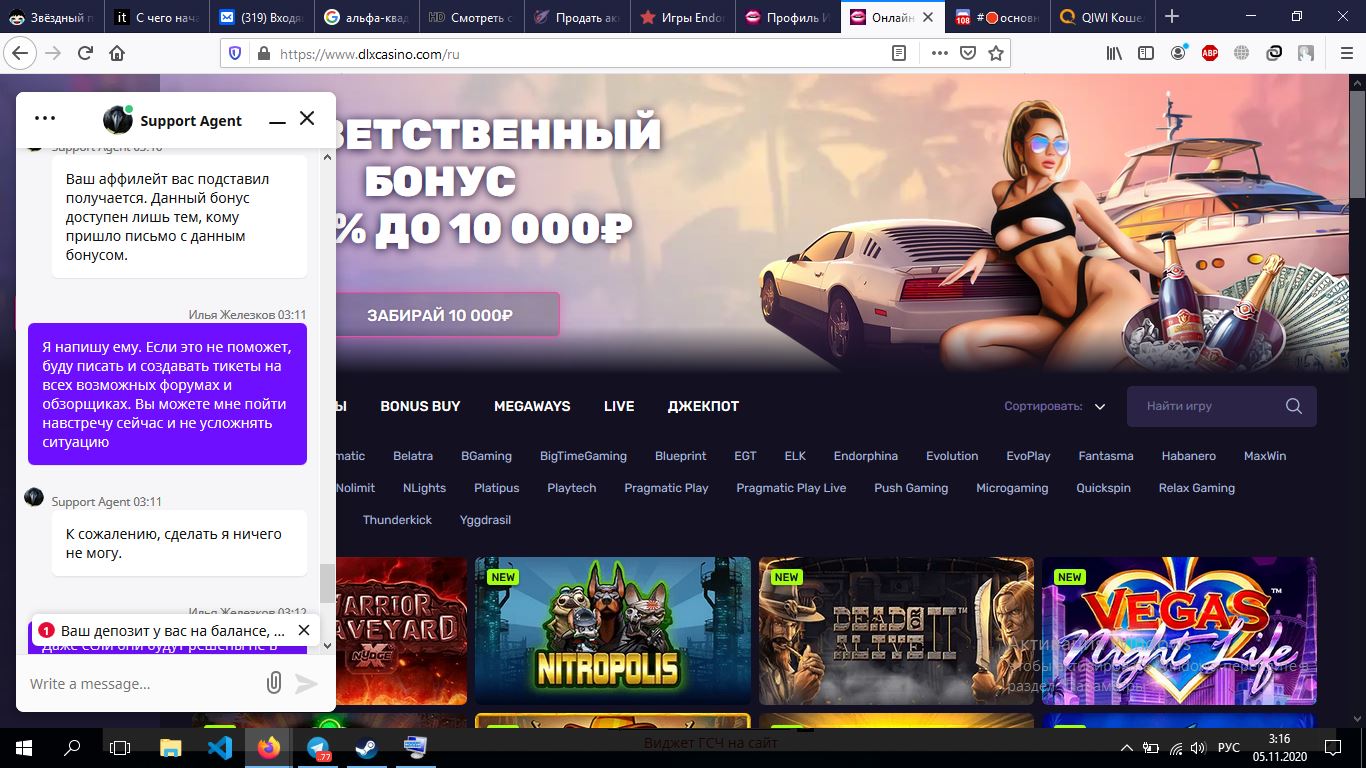
Task: Open page actions three-dot menu
Action: (939, 53)
